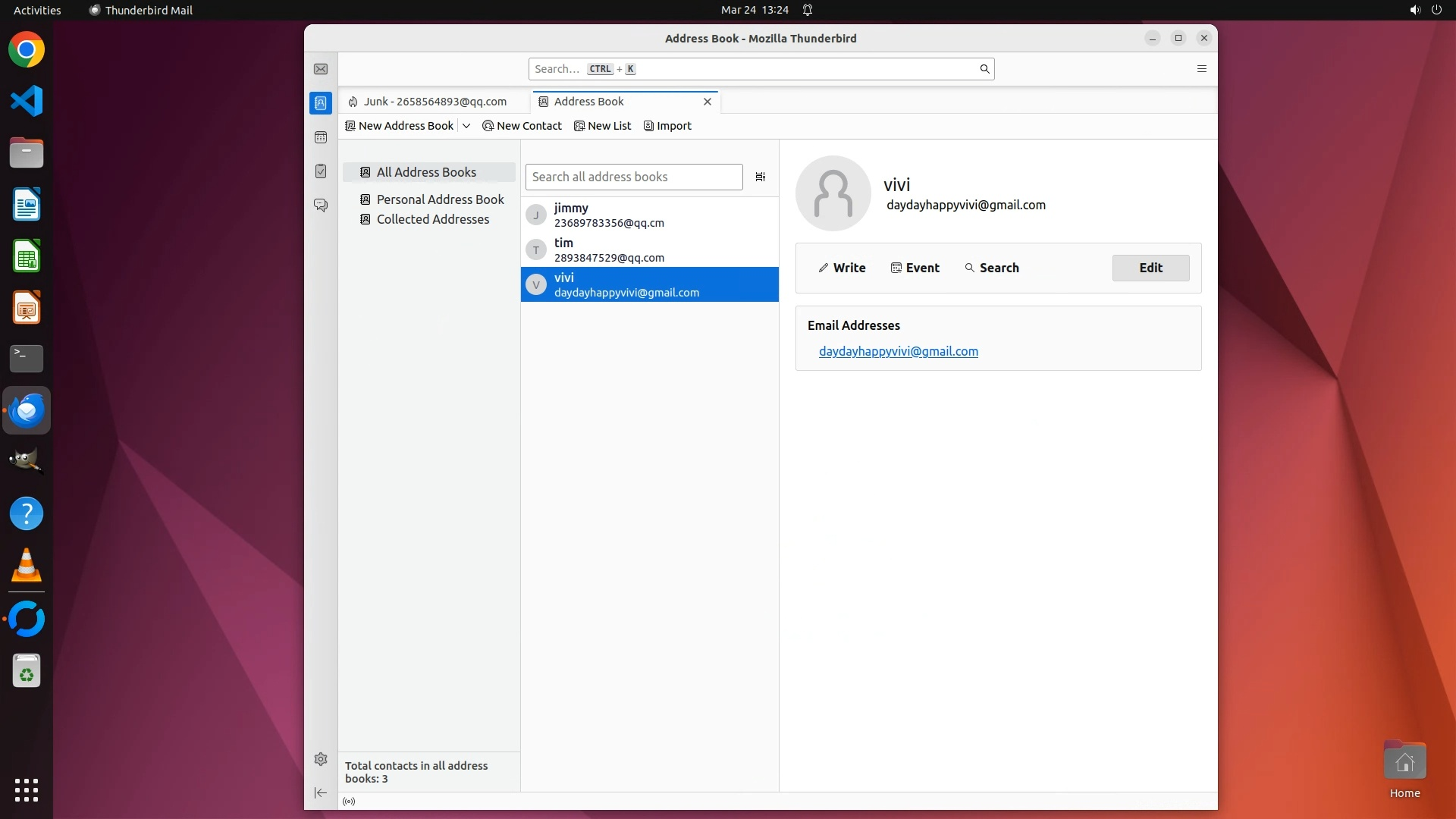
Task: Close the Address Book tab
Action: [x=708, y=102]
